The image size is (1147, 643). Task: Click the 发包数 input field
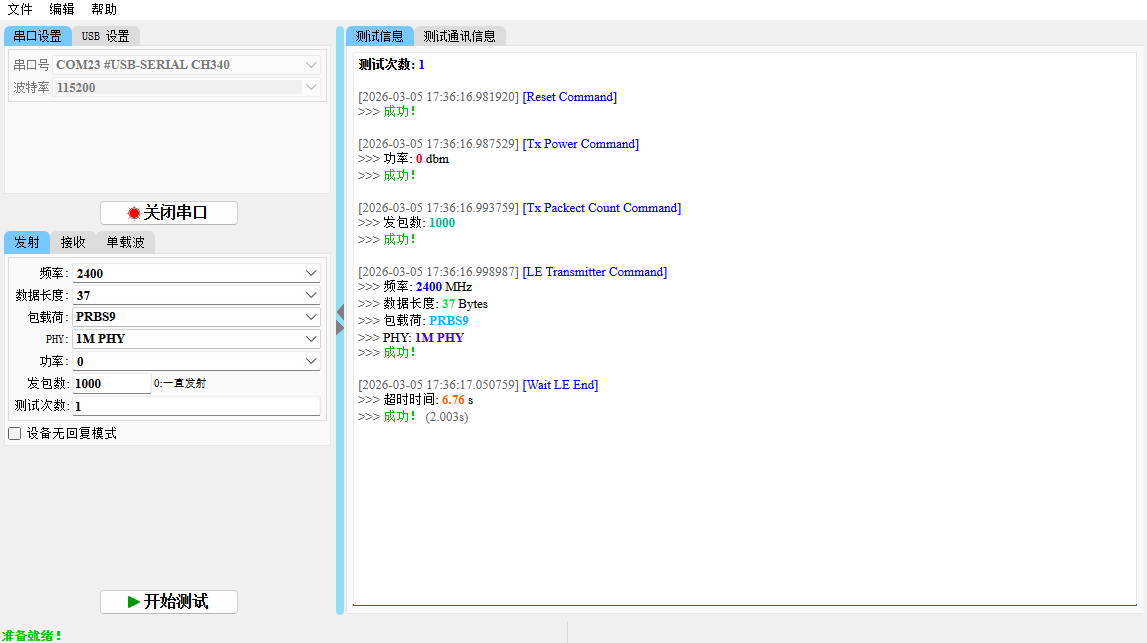pyautogui.click(x=111, y=383)
